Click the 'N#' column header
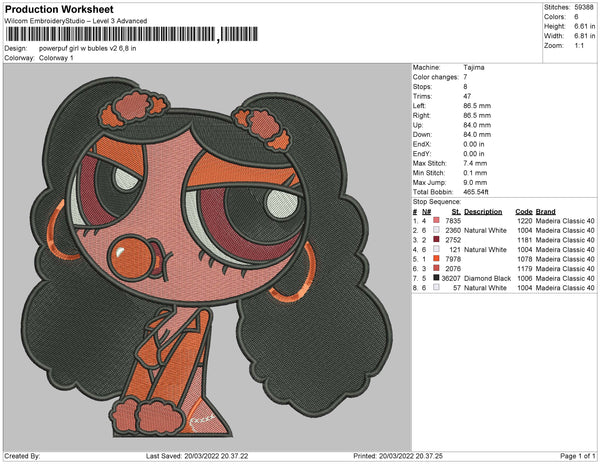The width and height of the screenshot is (600, 464). [426, 212]
